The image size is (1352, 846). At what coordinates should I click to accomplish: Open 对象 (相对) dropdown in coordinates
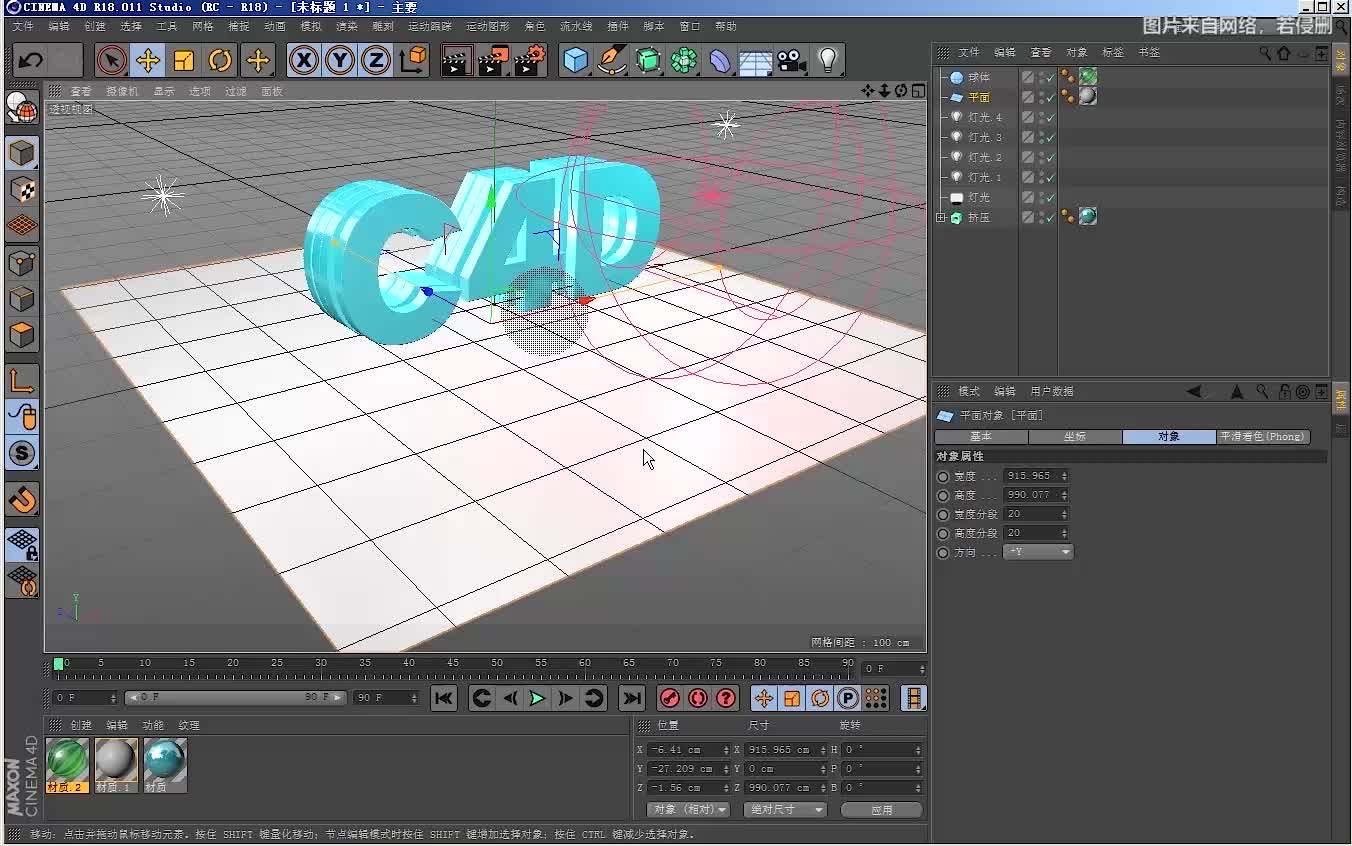[688, 810]
